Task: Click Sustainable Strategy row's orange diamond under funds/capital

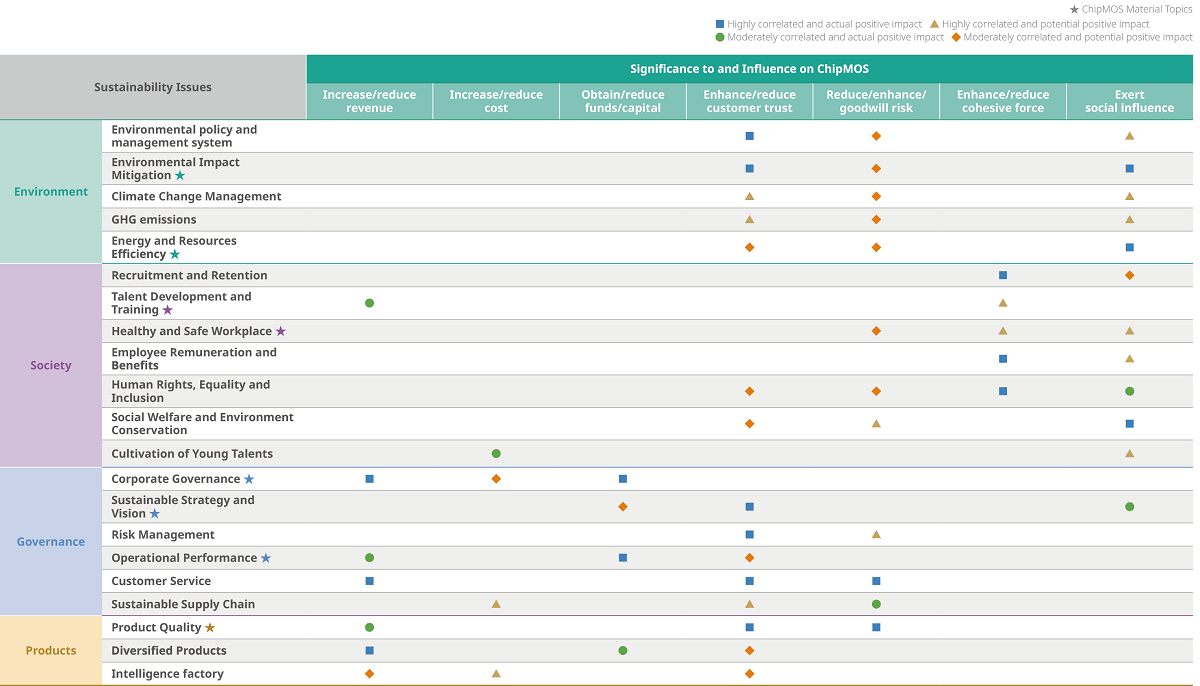Action: tap(623, 507)
